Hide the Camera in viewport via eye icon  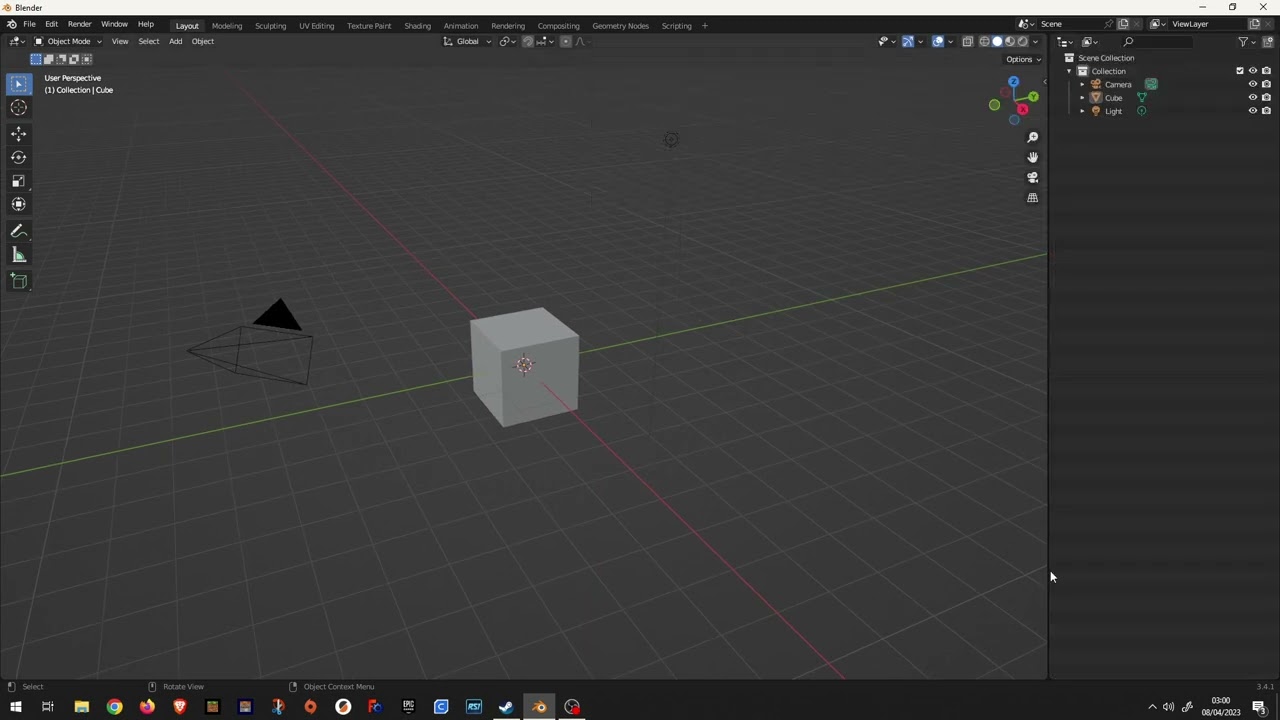point(1252,84)
